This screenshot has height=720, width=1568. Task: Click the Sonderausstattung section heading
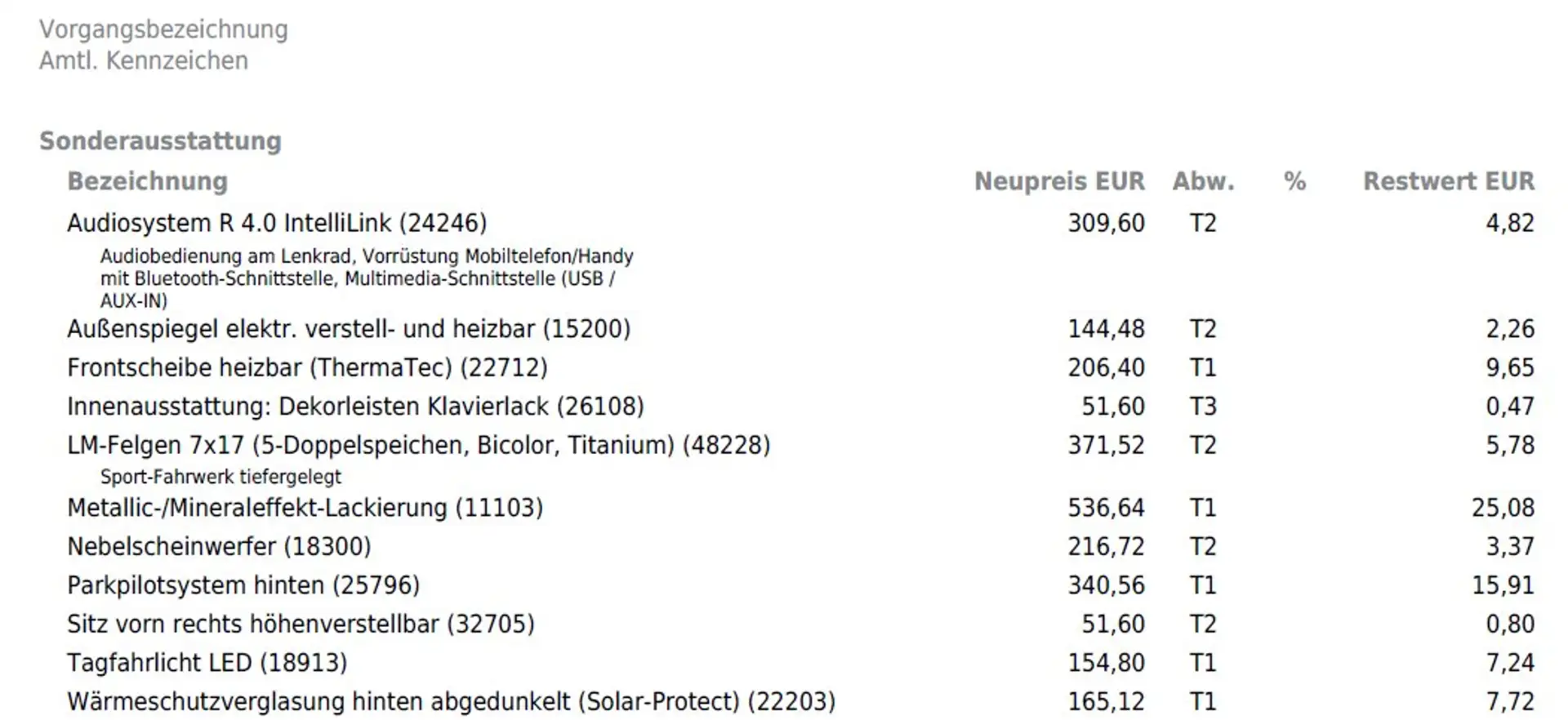click(160, 141)
